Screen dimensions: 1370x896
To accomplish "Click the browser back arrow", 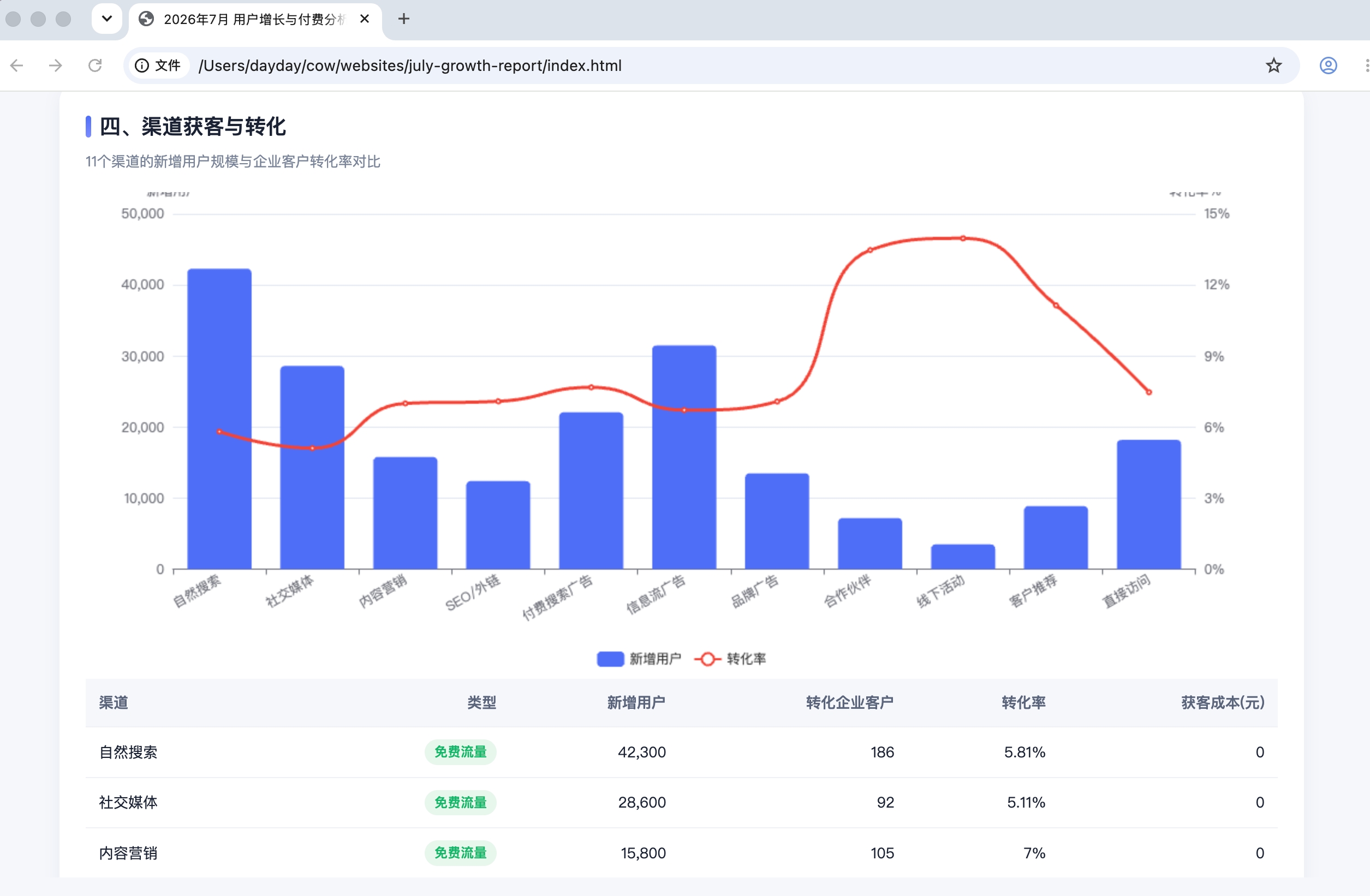I will 17,65.
